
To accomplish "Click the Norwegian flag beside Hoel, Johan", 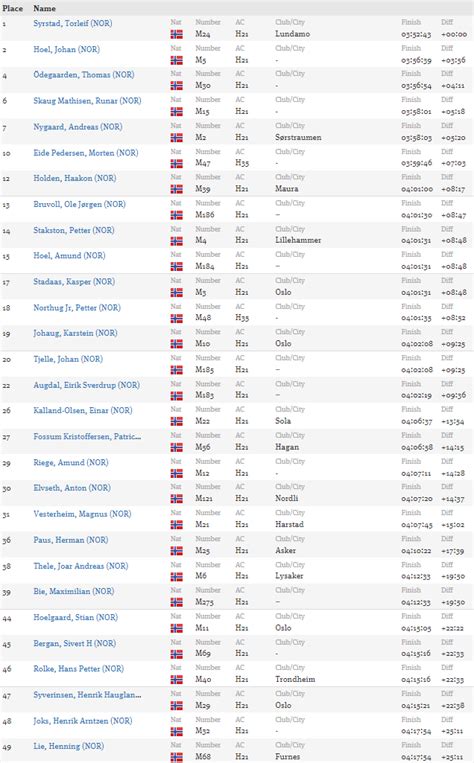I will click(177, 60).
